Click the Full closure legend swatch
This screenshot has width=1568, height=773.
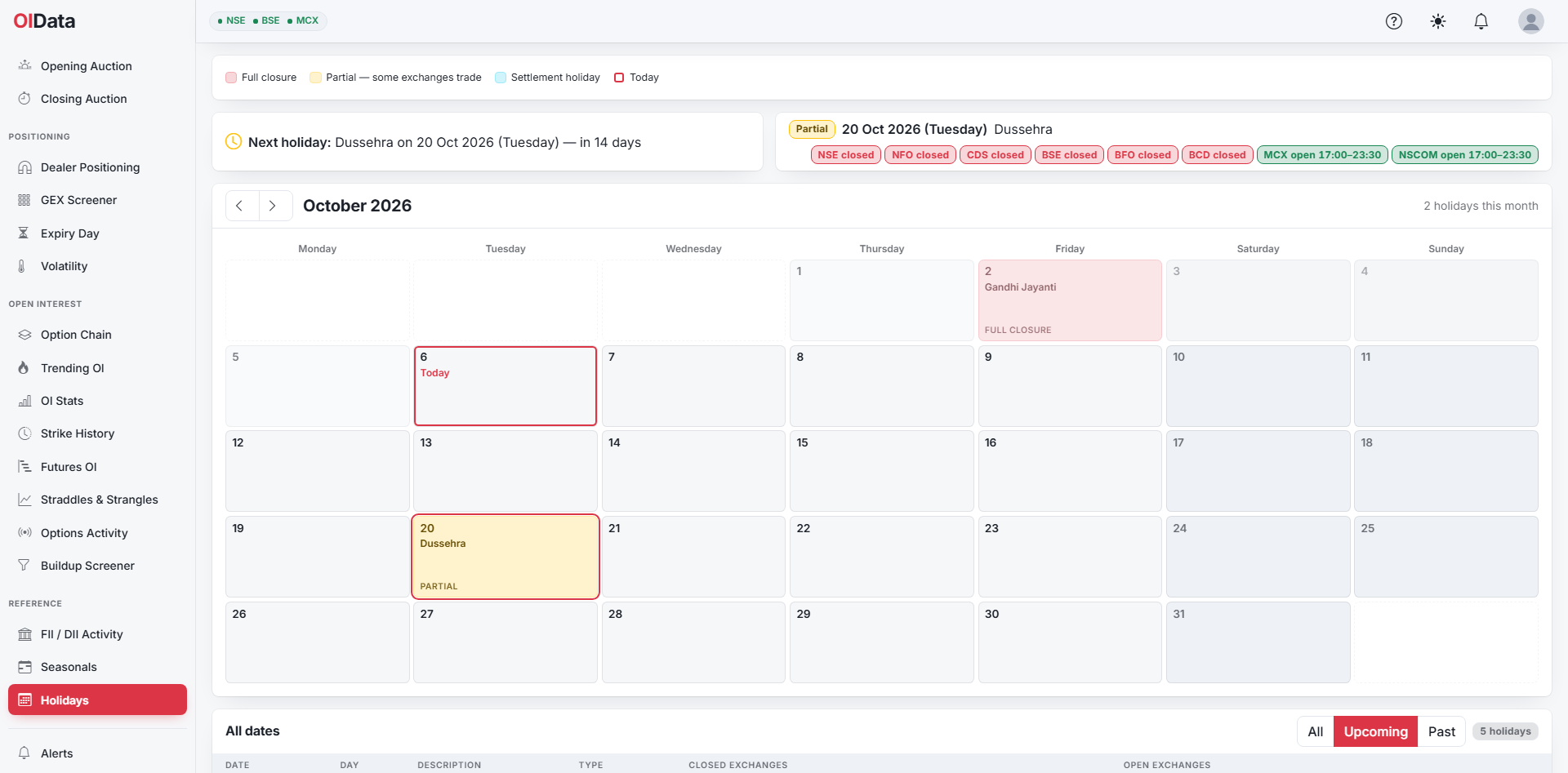[231, 78]
